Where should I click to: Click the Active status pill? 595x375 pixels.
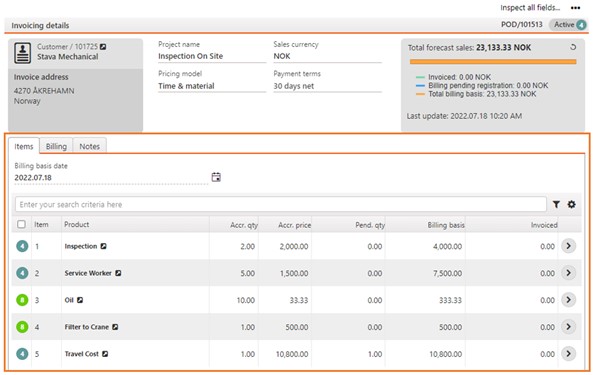568,25
